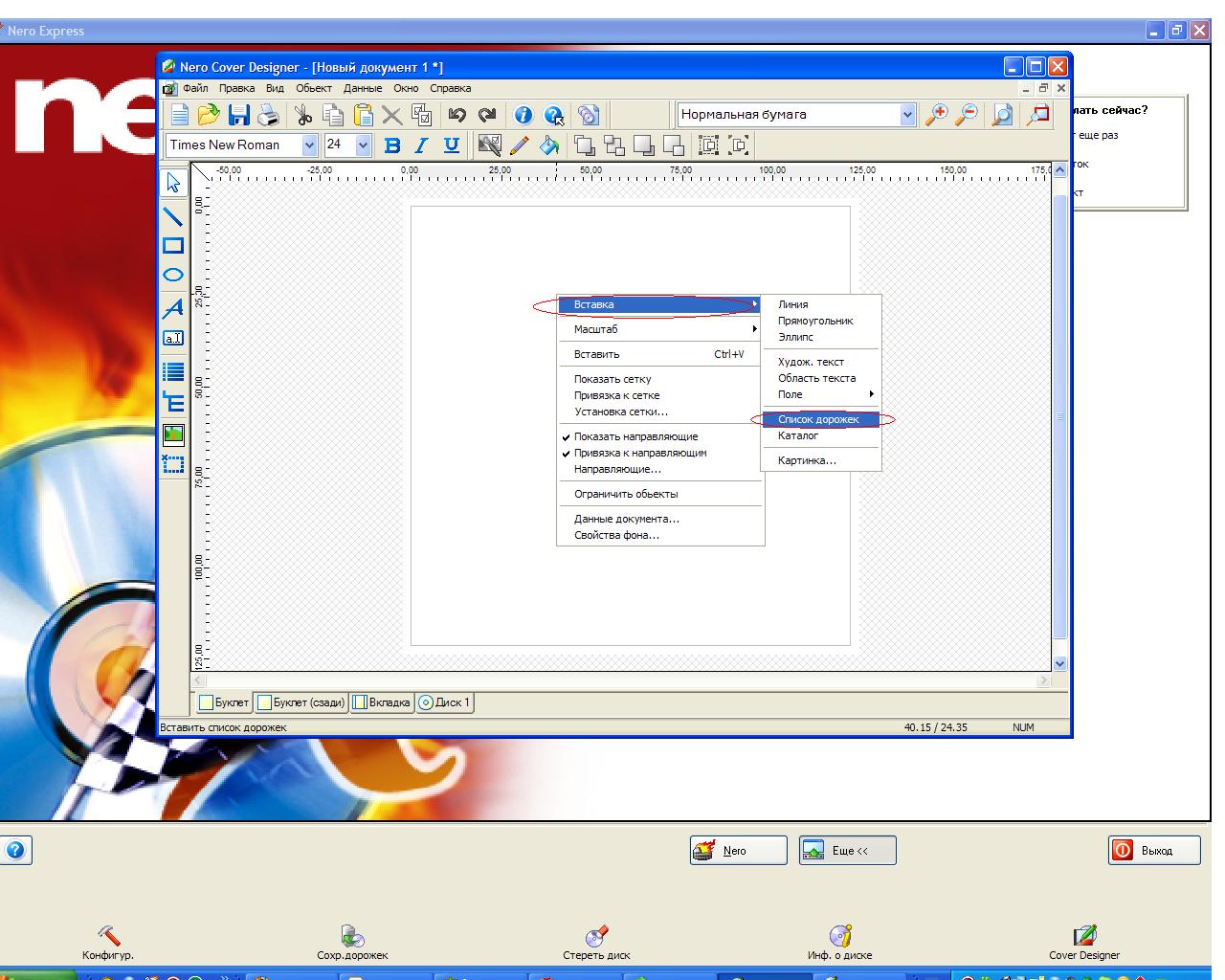The image size is (1225, 980).
Task: Click the Nero button in Nero Express
Action: click(x=738, y=850)
